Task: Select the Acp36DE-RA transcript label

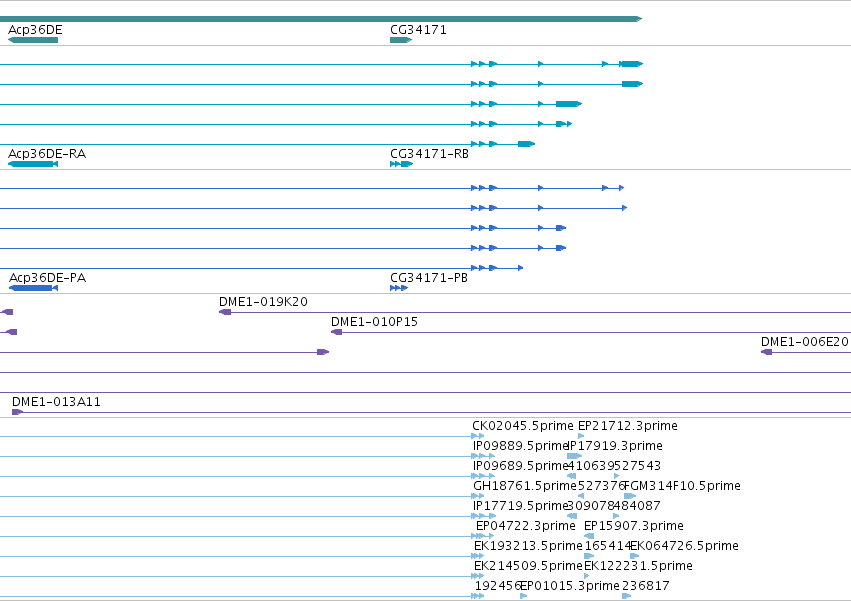Action: (x=47, y=154)
